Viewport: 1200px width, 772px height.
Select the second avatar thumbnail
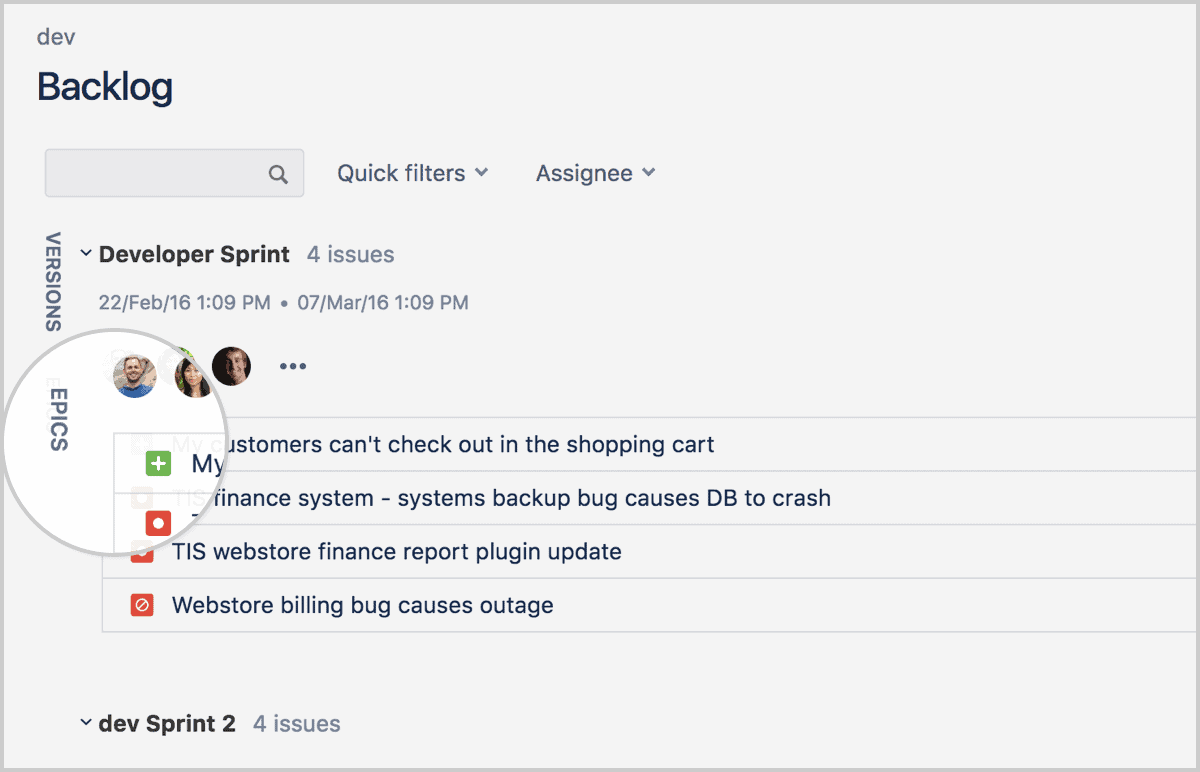pos(193,372)
